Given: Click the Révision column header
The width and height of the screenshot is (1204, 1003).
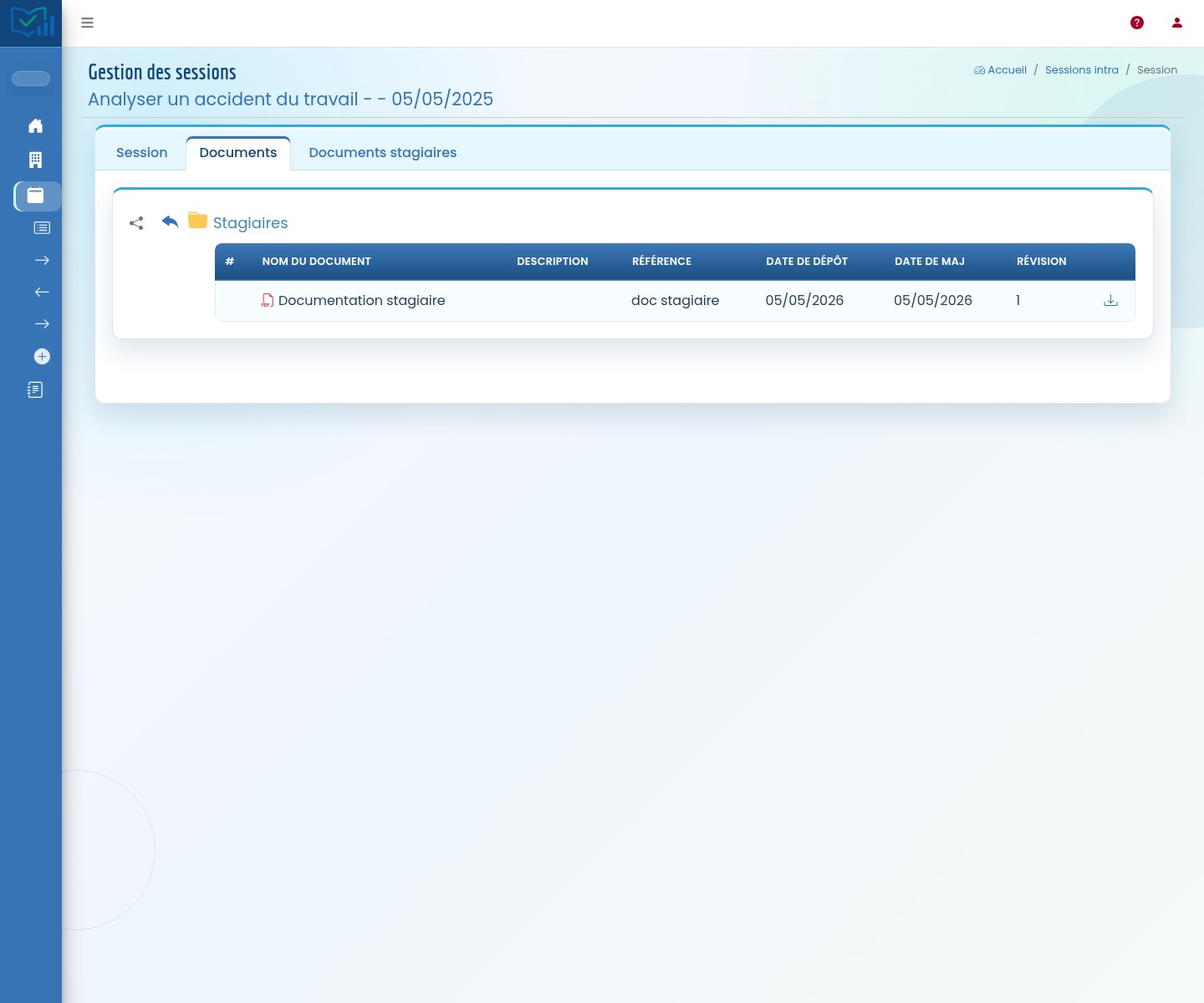Looking at the screenshot, I should [x=1042, y=262].
